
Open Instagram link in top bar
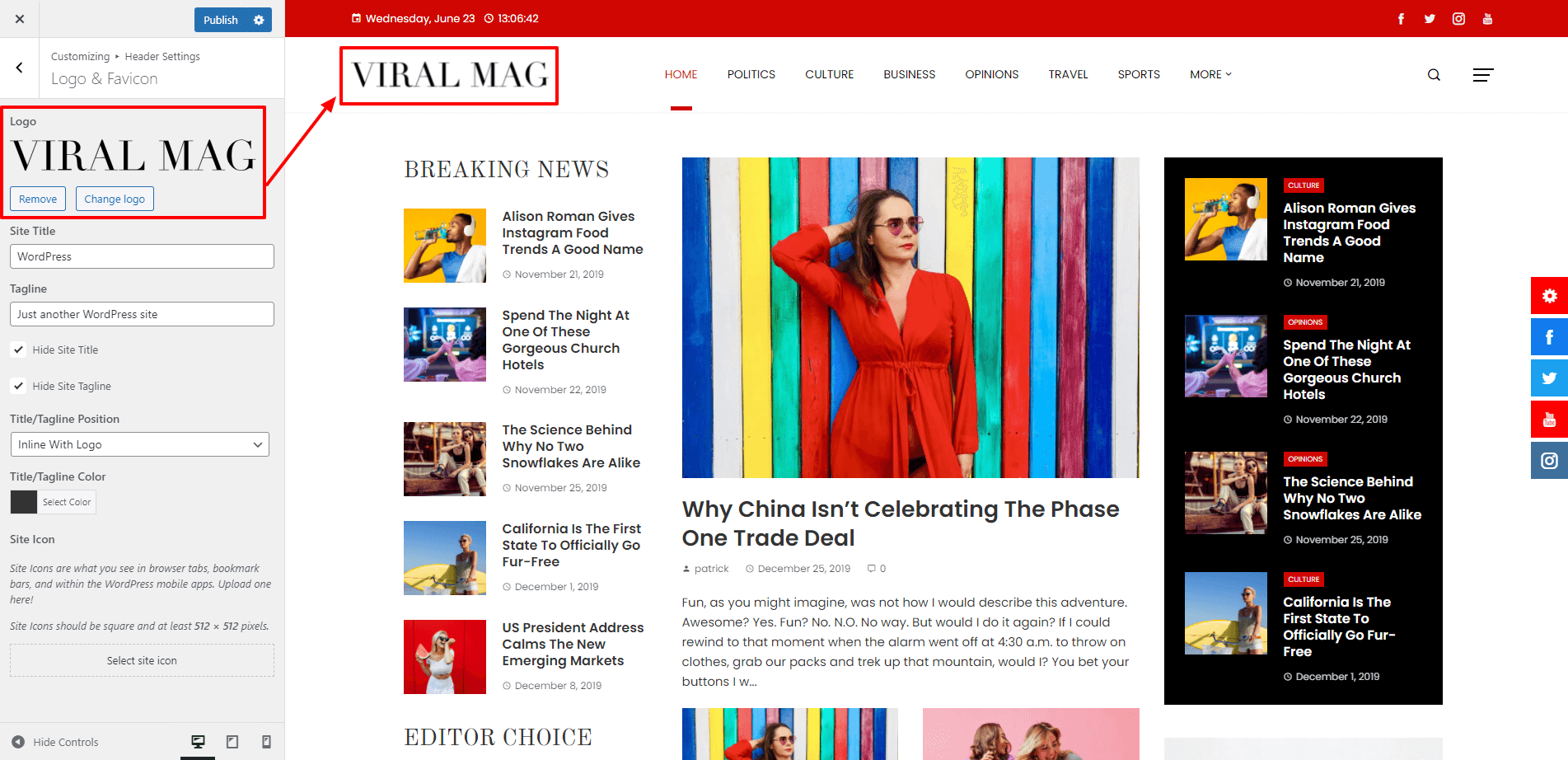coord(1458,19)
